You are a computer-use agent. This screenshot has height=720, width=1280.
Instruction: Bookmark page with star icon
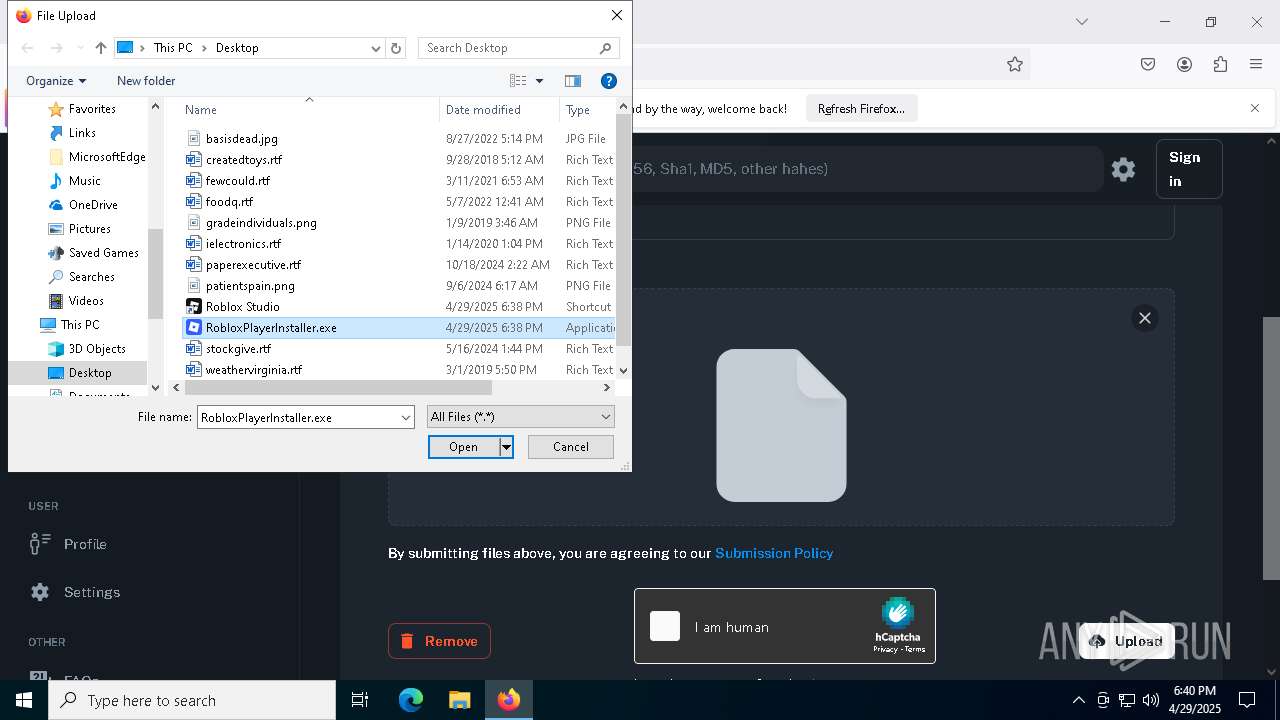(1015, 64)
